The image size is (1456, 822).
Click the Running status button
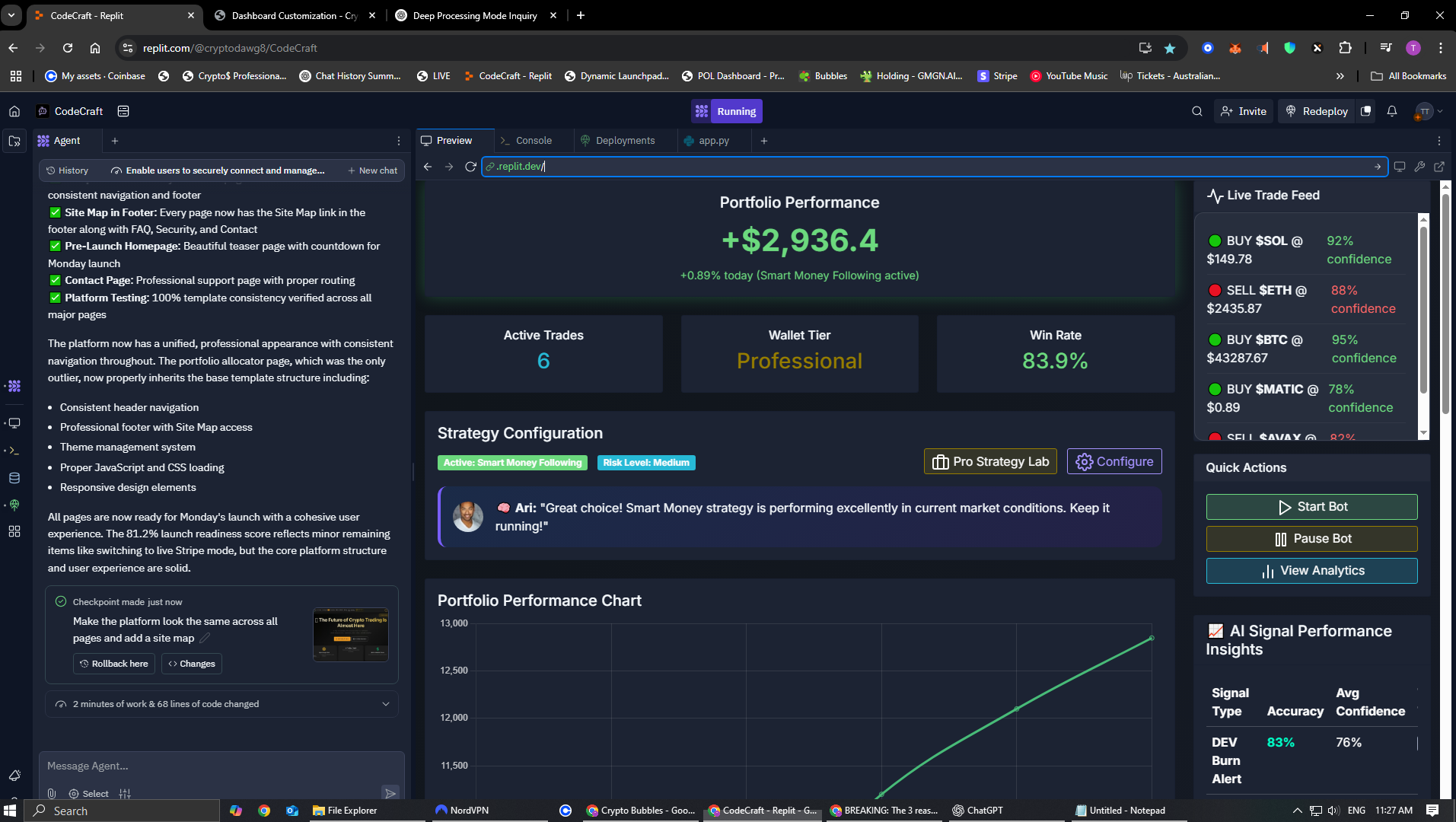pos(727,111)
